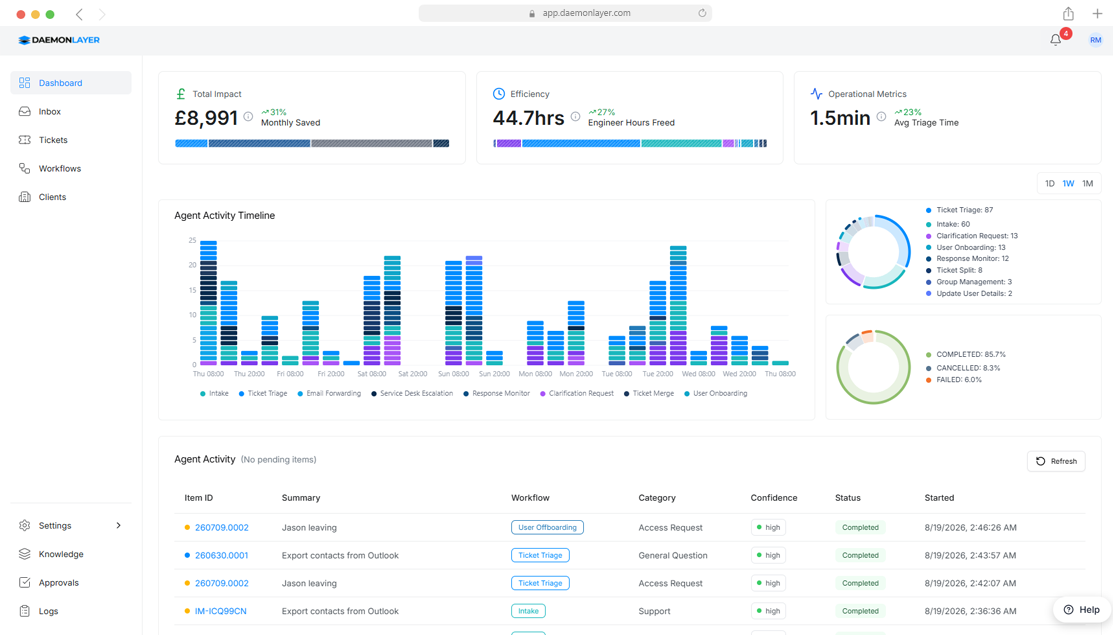This screenshot has height=635, width=1113.
Task: Toggle Service Desk Escalation legend entry
Action: (412, 393)
